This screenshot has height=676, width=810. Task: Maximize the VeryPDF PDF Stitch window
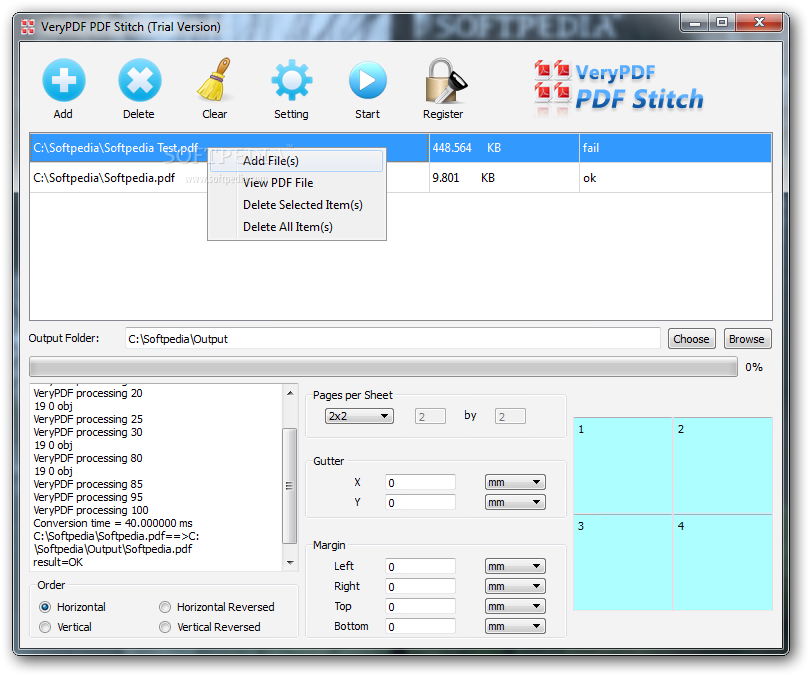click(x=722, y=23)
